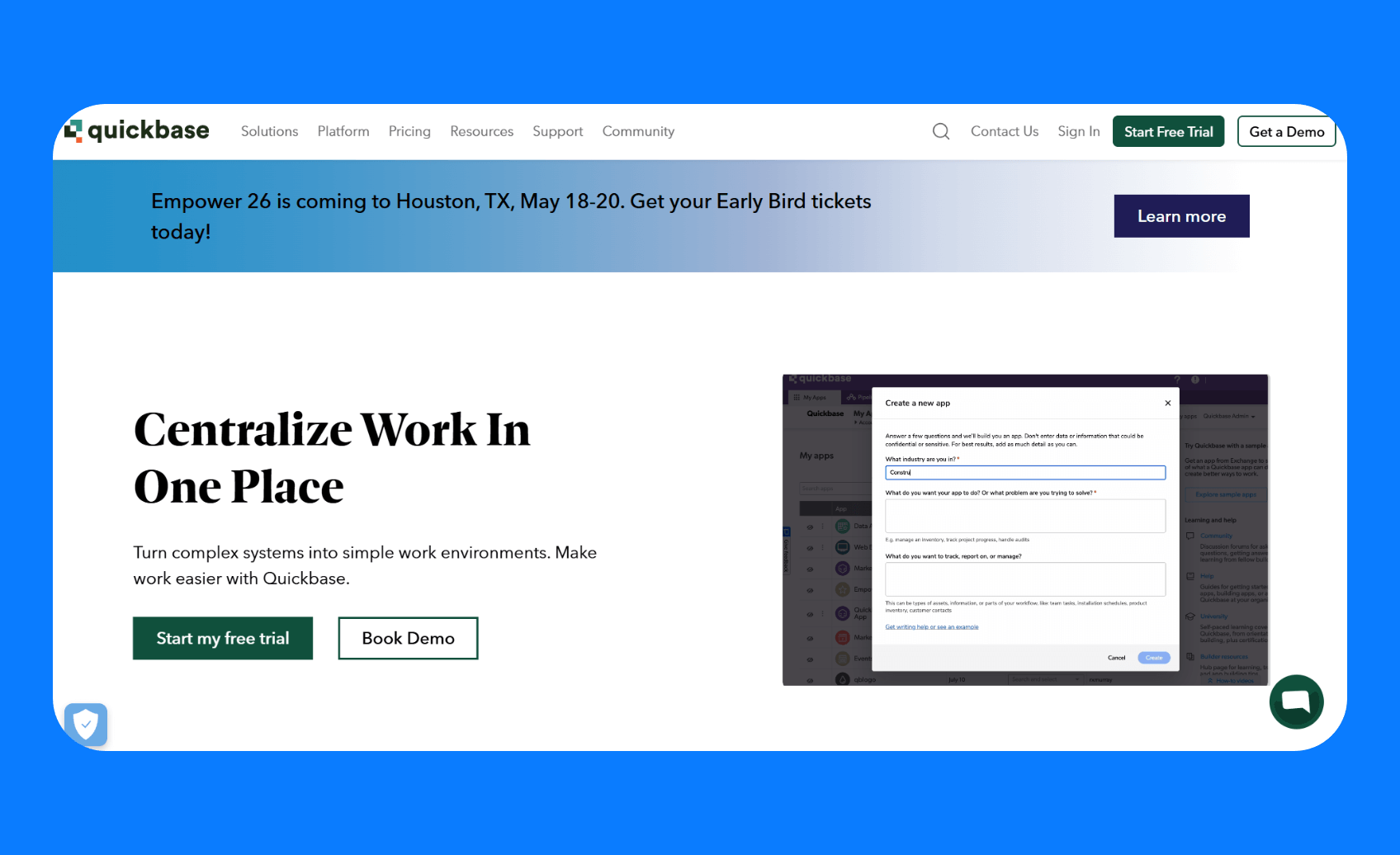The width and height of the screenshot is (1400, 855).
Task: Click the Quickbase logo in the header
Action: (x=136, y=130)
